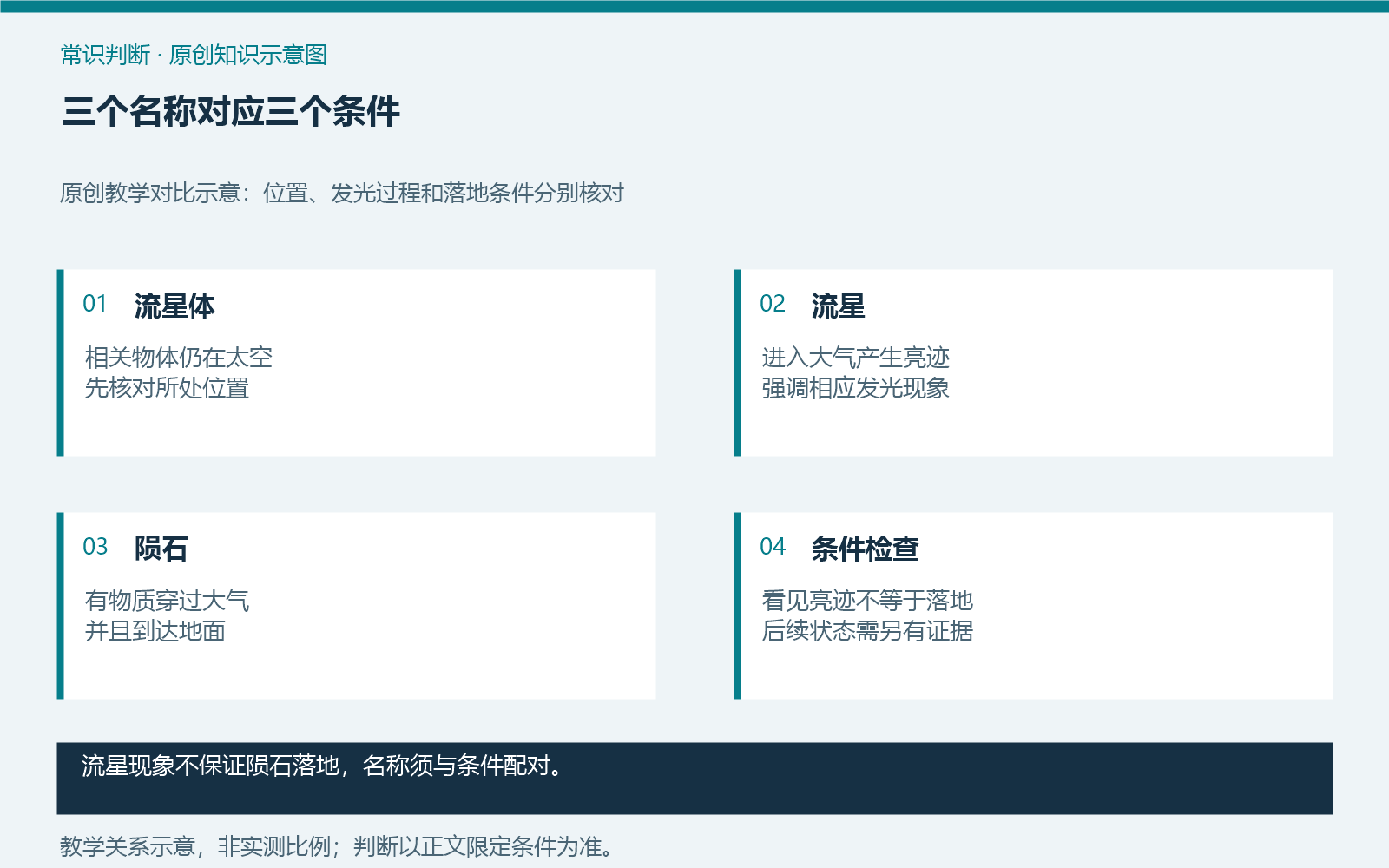Click the line 强调相应发光现象

tap(856, 387)
